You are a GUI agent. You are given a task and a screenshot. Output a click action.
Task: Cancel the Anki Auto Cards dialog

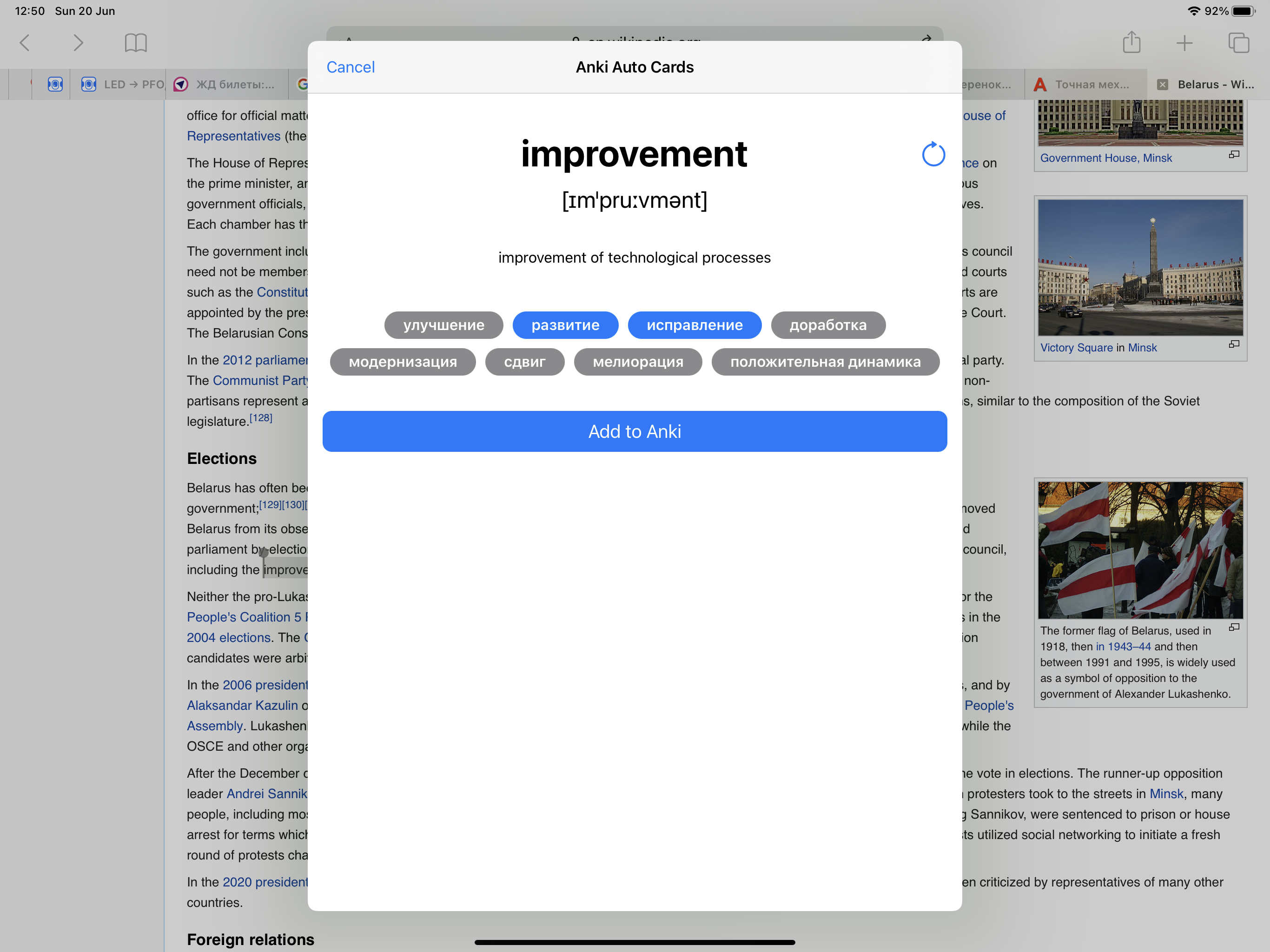click(x=350, y=67)
